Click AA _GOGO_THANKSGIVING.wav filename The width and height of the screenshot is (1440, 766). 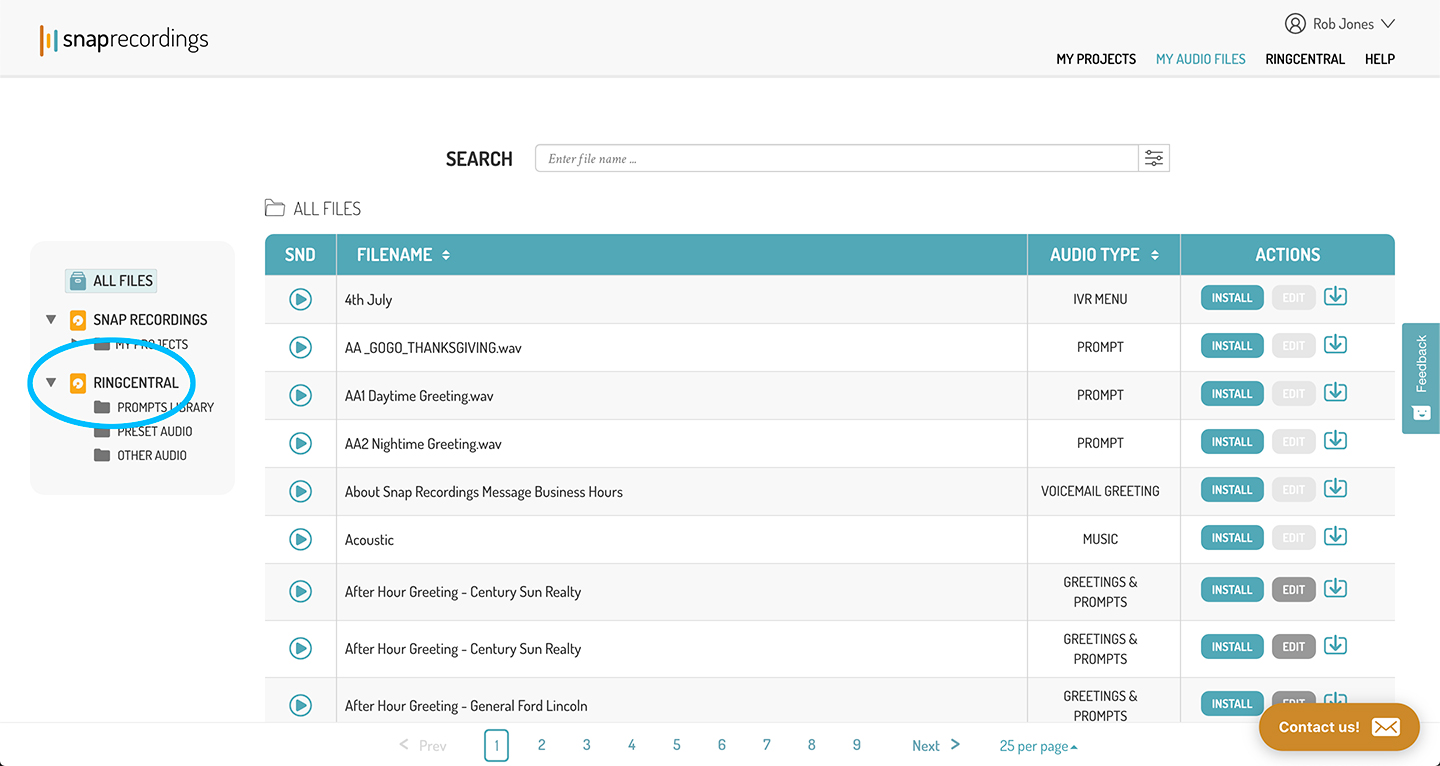433,348
